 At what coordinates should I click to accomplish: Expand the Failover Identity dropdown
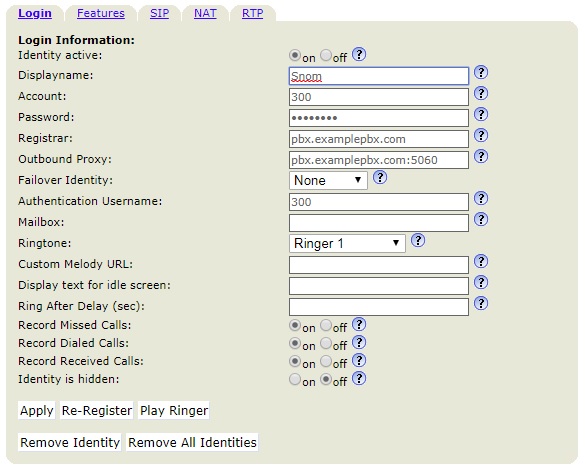(328, 181)
